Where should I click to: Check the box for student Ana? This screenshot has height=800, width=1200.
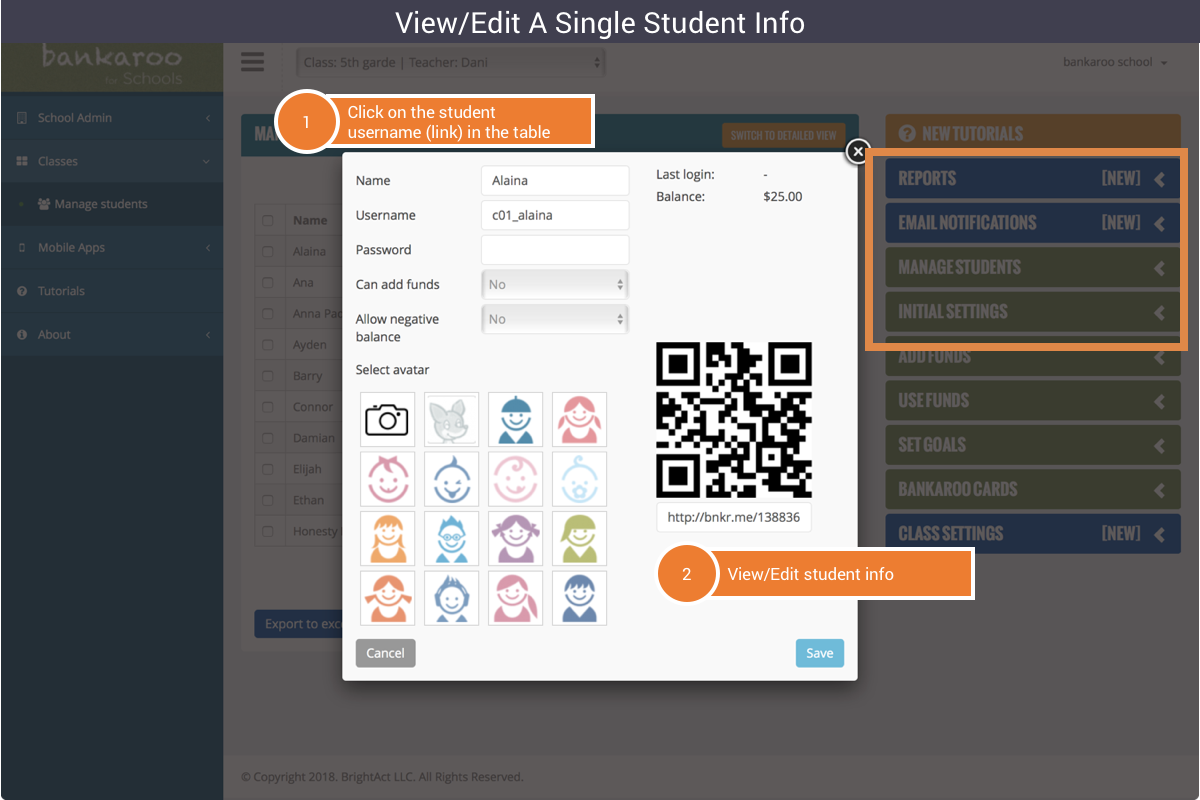point(267,283)
